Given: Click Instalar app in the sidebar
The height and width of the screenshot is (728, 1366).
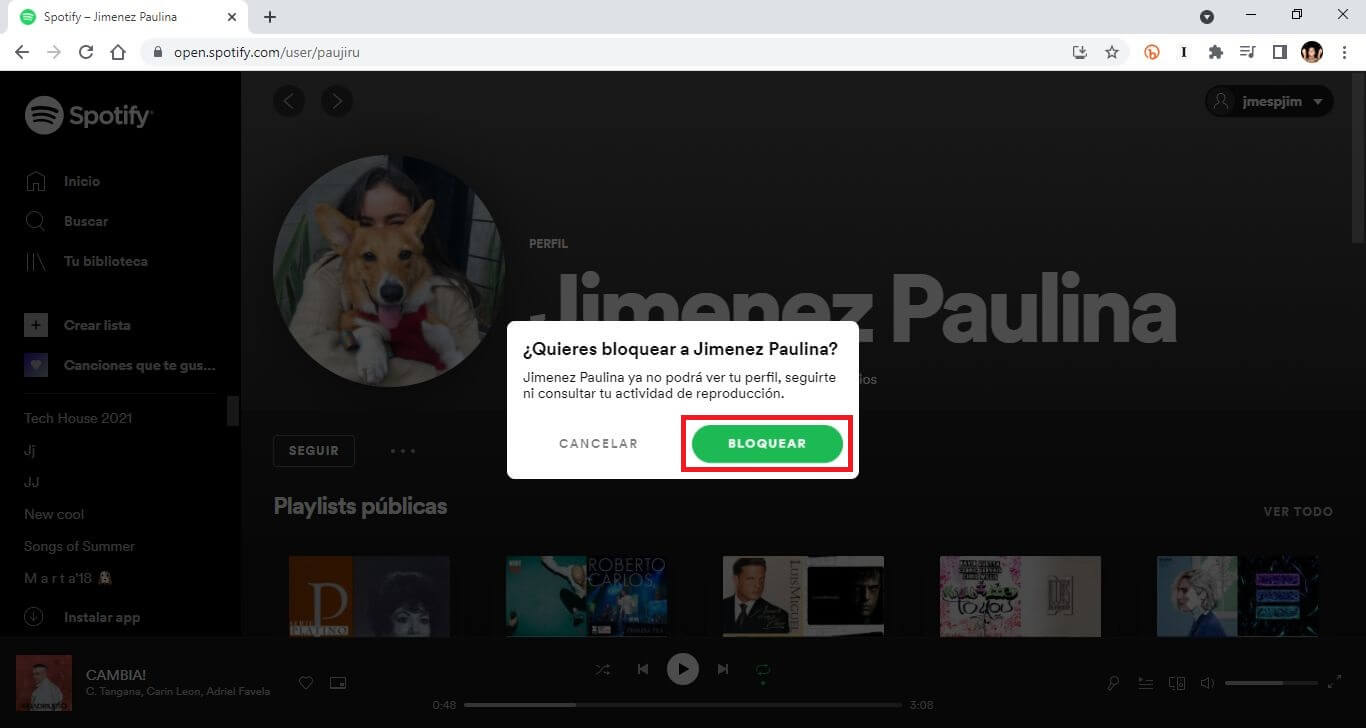Looking at the screenshot, I should [x=82, y=617].
